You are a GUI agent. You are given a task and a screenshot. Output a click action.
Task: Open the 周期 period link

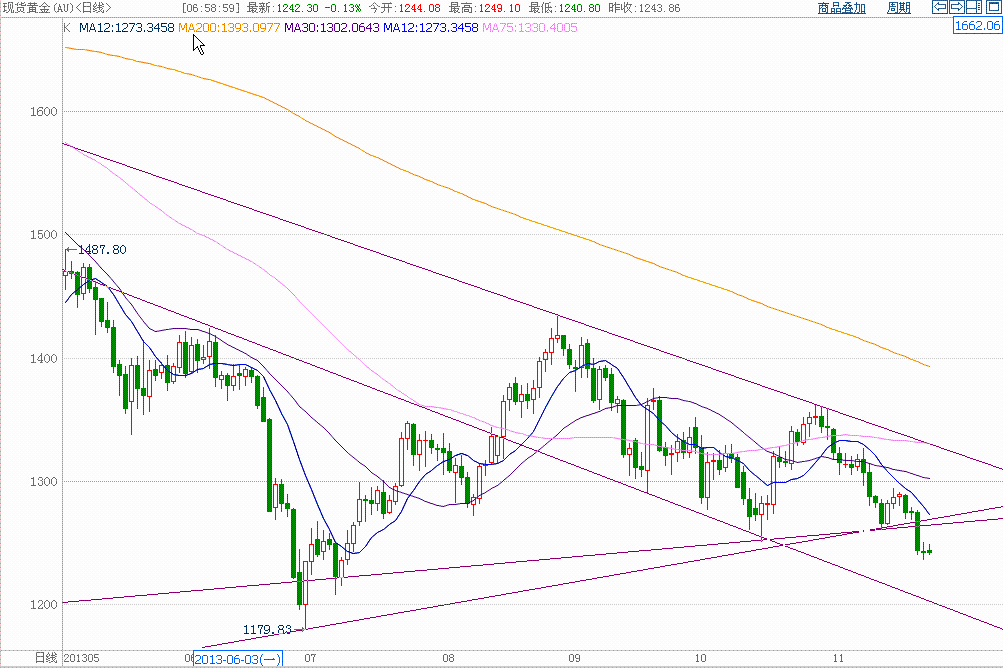click(899, 8)
